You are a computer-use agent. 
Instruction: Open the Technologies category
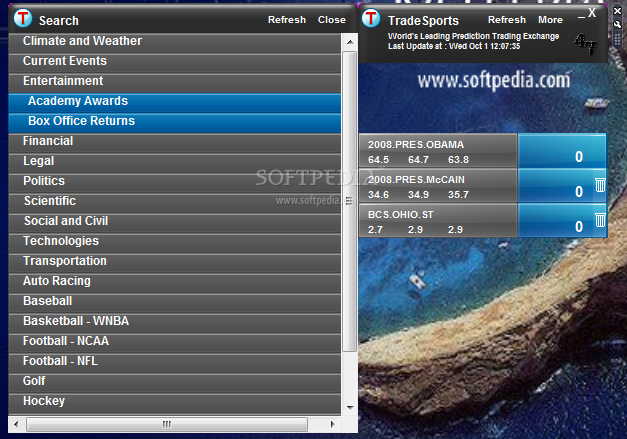(175, 243)
